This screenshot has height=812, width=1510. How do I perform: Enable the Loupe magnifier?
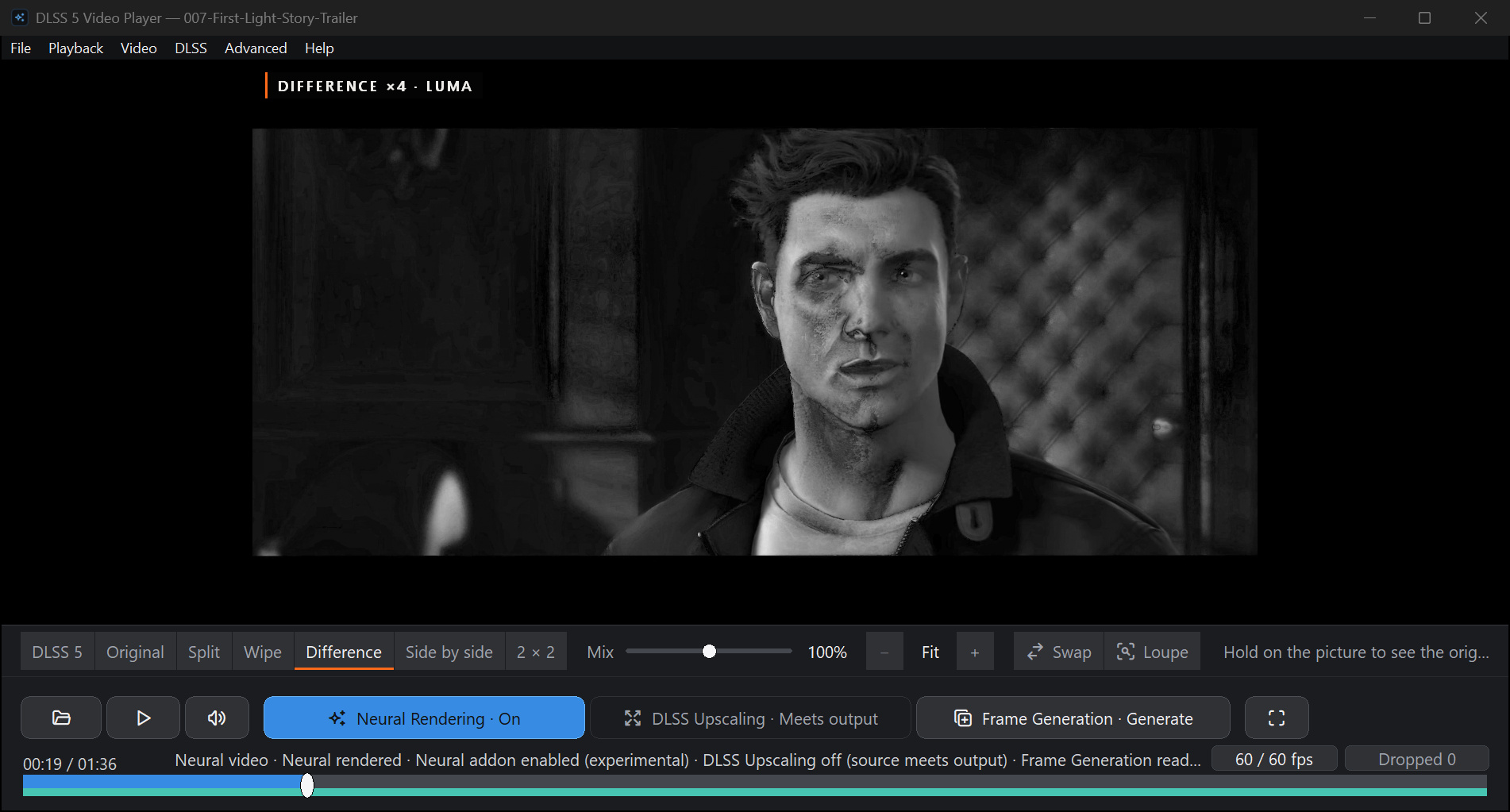pos(1152,652)
